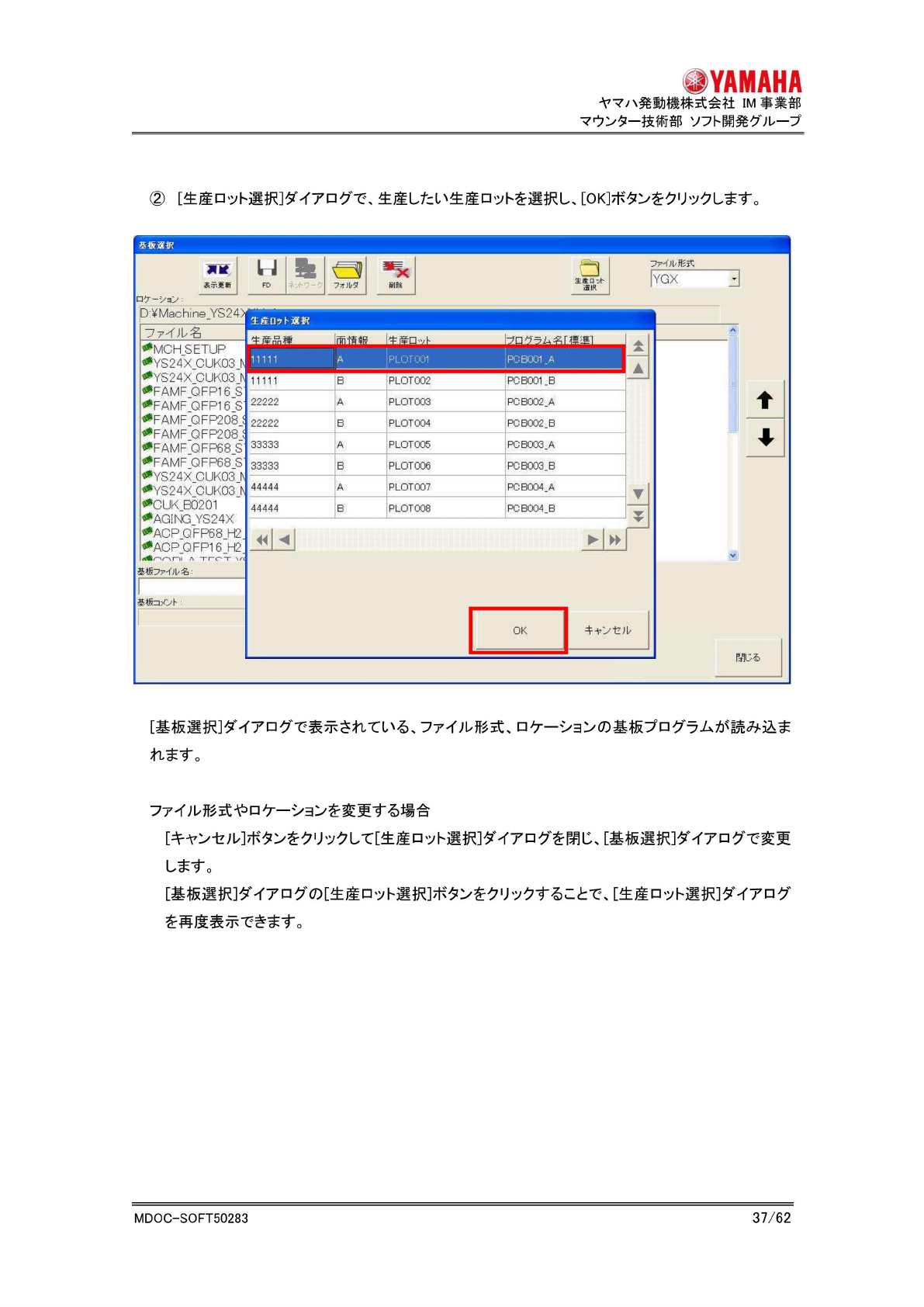Select the PLOT004 lot cell
The image size is (924, 1307).
pos(445,423)
